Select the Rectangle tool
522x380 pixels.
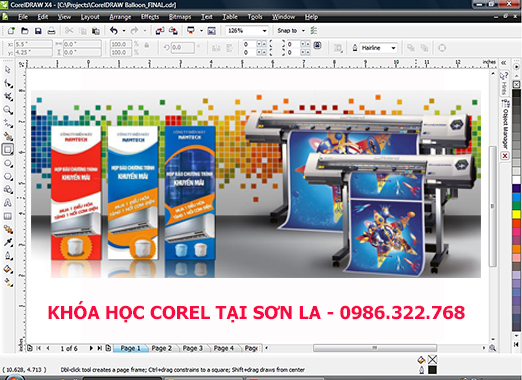click(8, 150)
